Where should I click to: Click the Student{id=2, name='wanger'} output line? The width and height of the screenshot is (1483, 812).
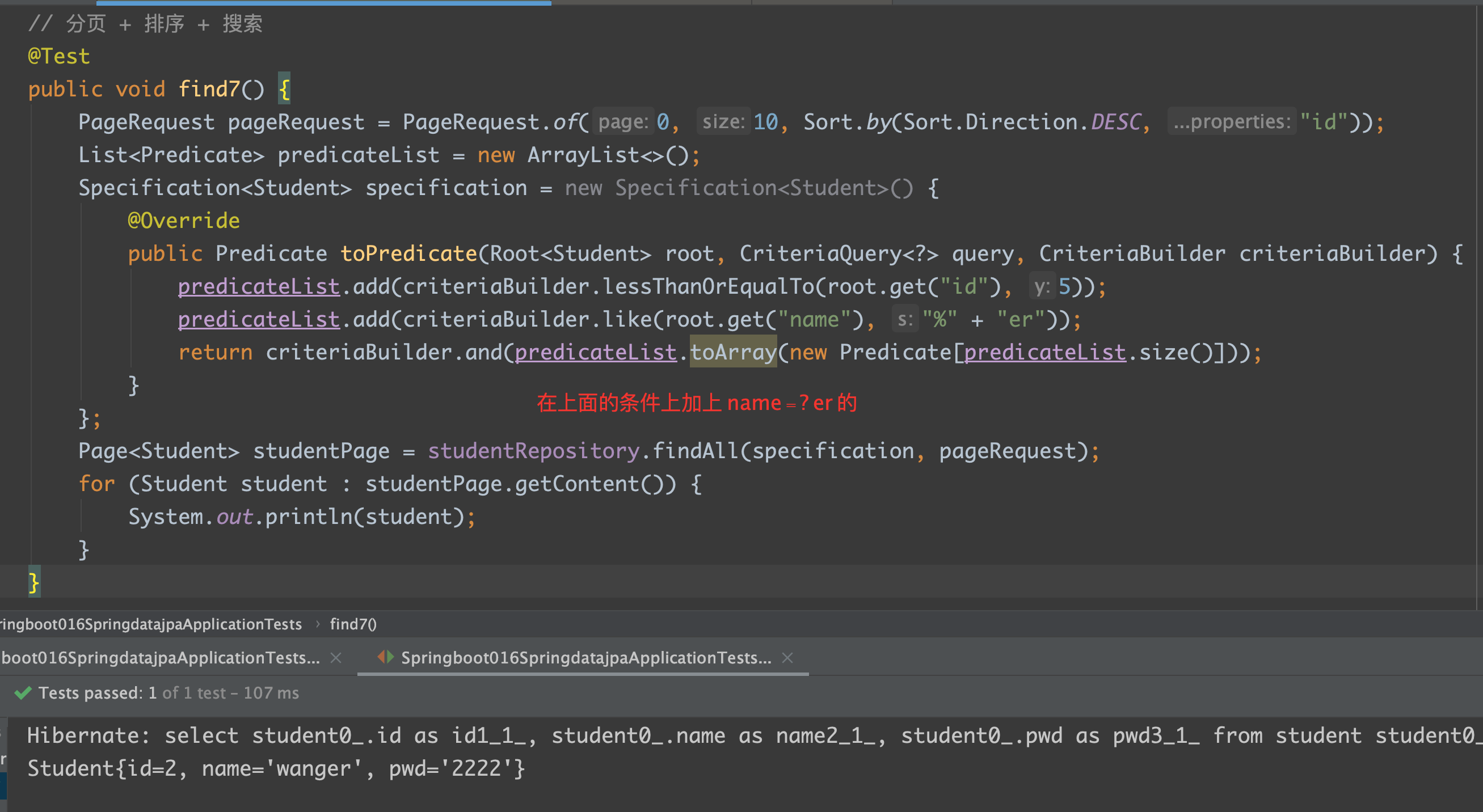pos(276,768)
